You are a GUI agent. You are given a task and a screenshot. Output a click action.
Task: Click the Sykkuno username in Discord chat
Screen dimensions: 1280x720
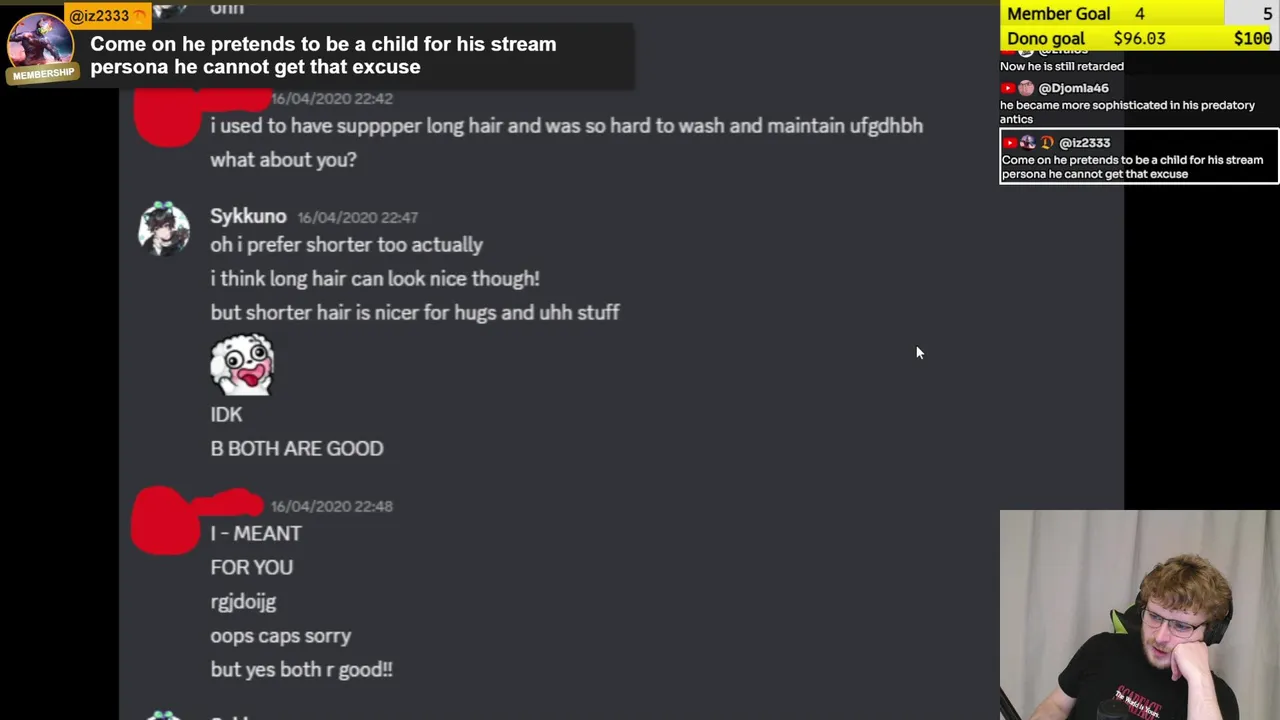[248, 216]
